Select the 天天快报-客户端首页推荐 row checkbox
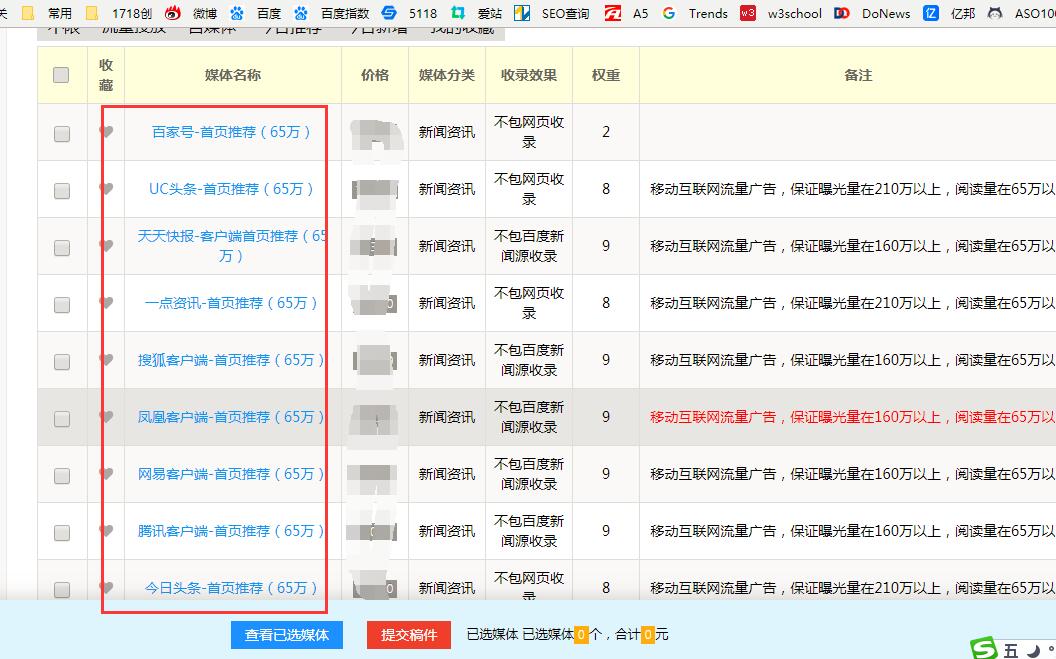The image size is (1056, 659). [x=62, y=248]
